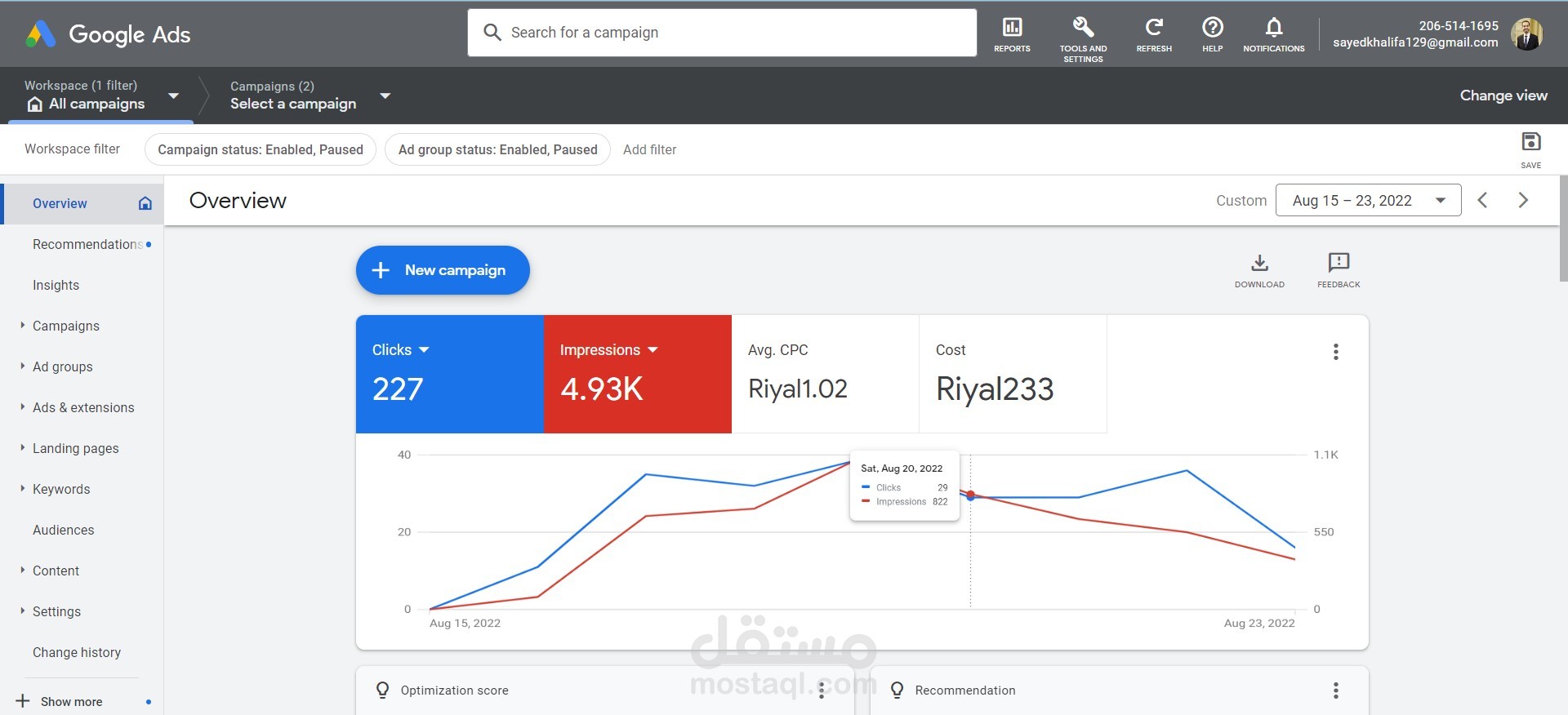Image resolution: width=1568 pixels, height=715 pixels.
Task: Click the plus icon beside Show more
Action: tap(23, 701)
